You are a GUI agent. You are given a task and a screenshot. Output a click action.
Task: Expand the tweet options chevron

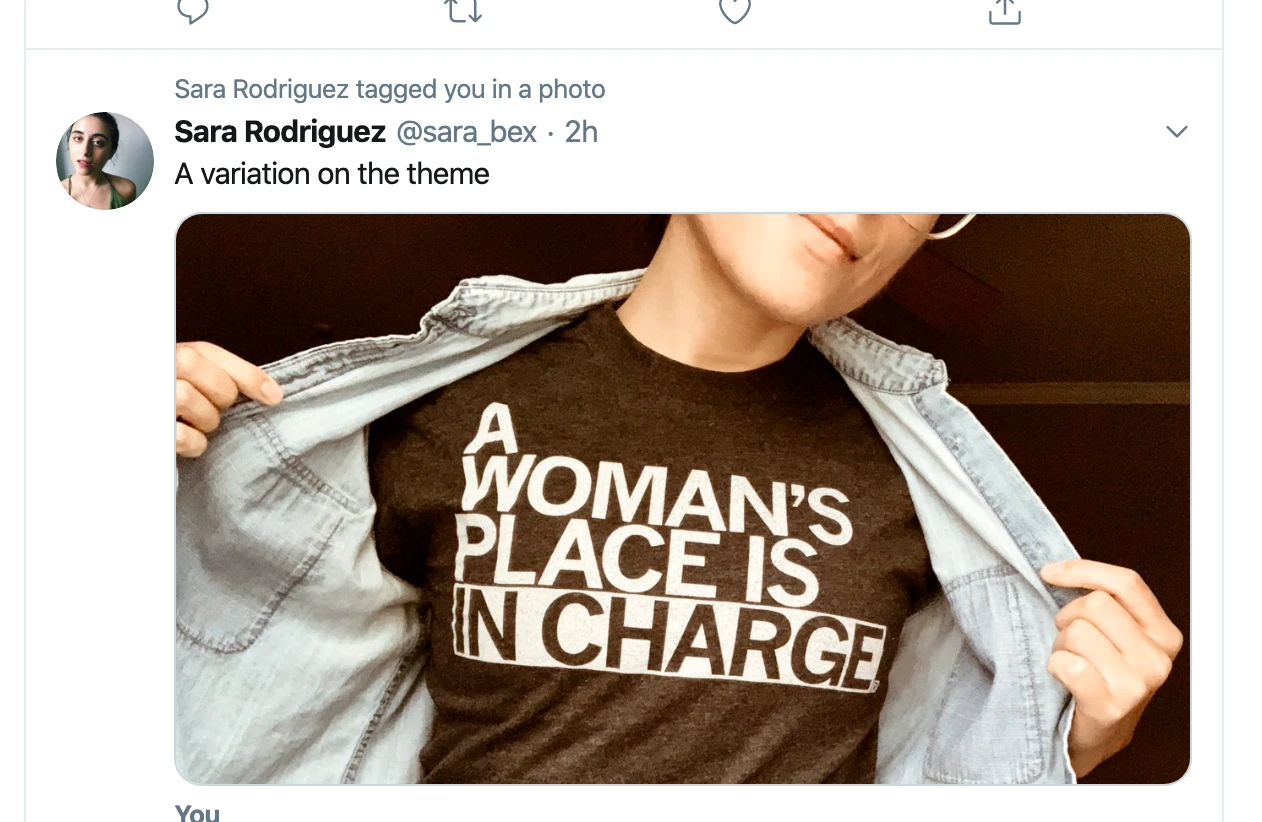point(1176,132)
